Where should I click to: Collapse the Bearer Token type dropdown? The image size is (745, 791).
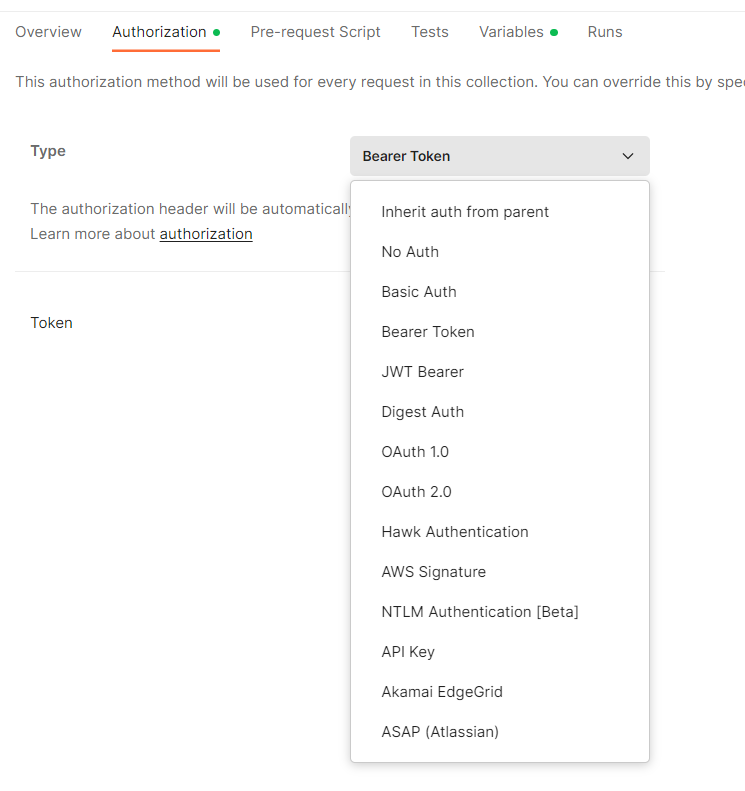[499, 156]
